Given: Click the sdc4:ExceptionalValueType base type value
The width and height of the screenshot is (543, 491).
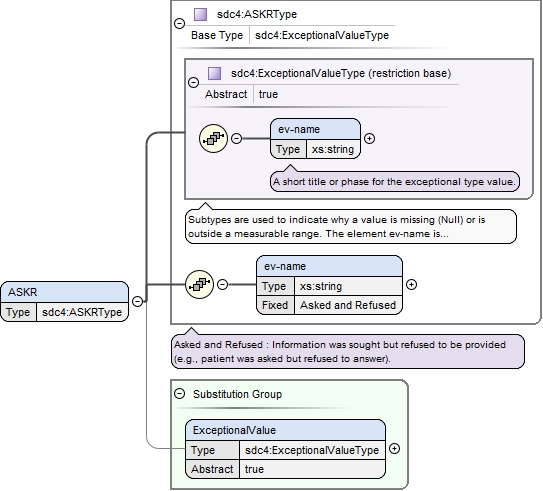Looking at the screenshot, I should [322, 35].
